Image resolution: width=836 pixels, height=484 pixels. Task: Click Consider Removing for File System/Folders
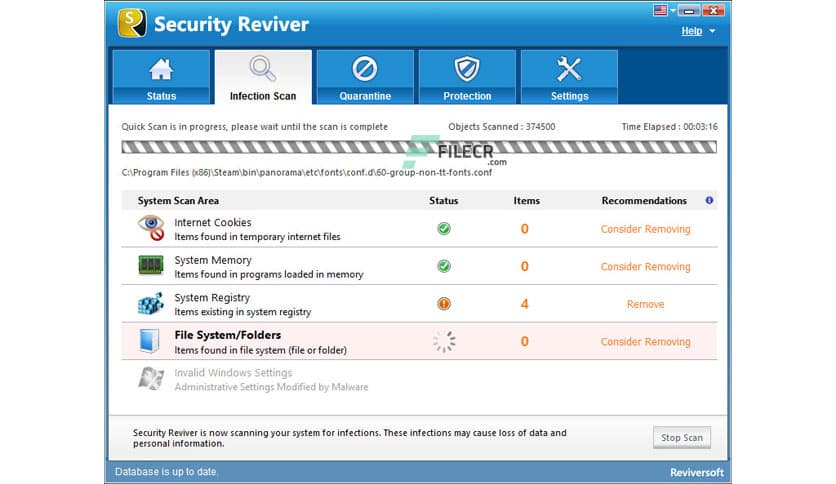click(645, 342)
